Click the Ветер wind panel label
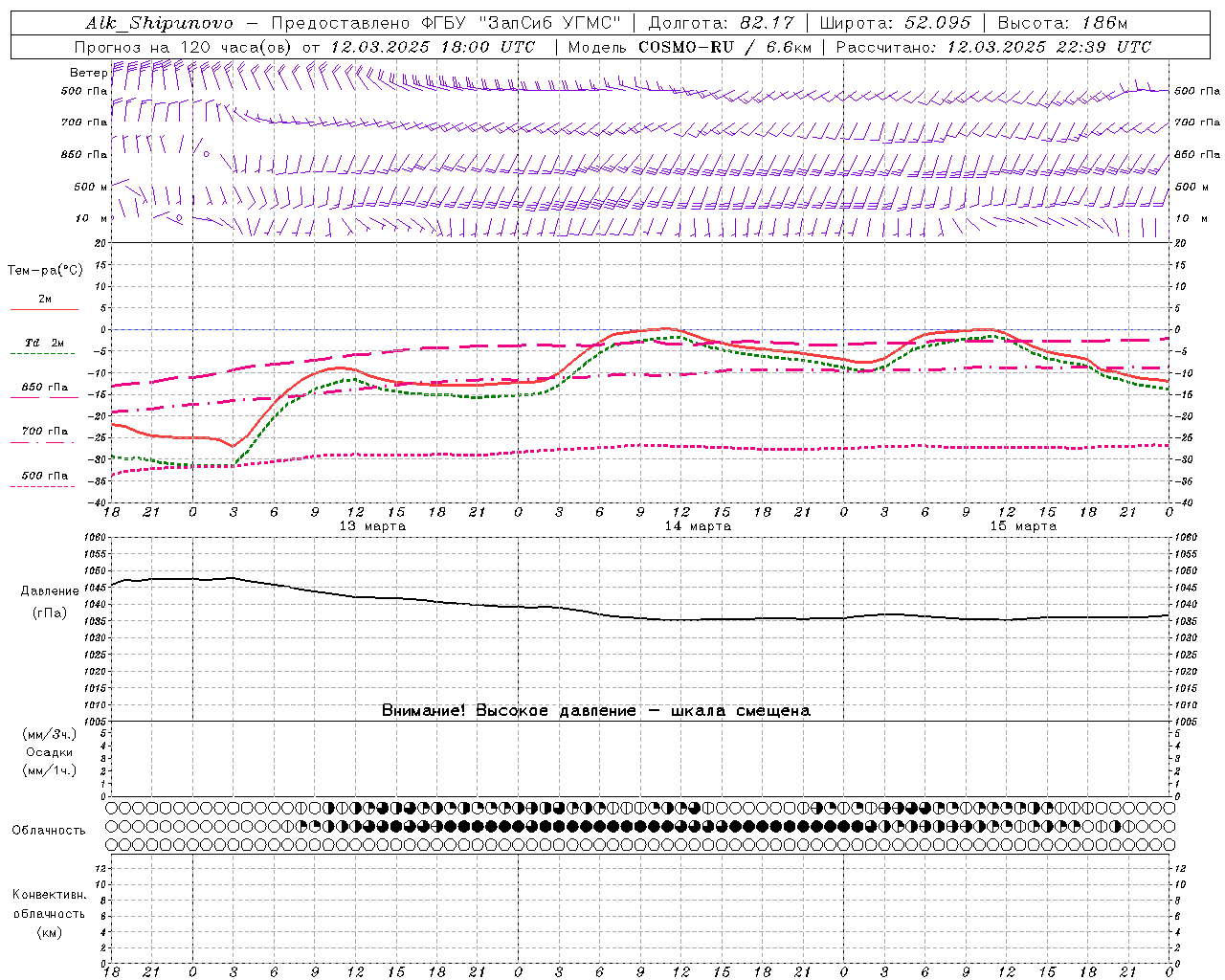The image size is (1225, 980). (x=88, y=73)
